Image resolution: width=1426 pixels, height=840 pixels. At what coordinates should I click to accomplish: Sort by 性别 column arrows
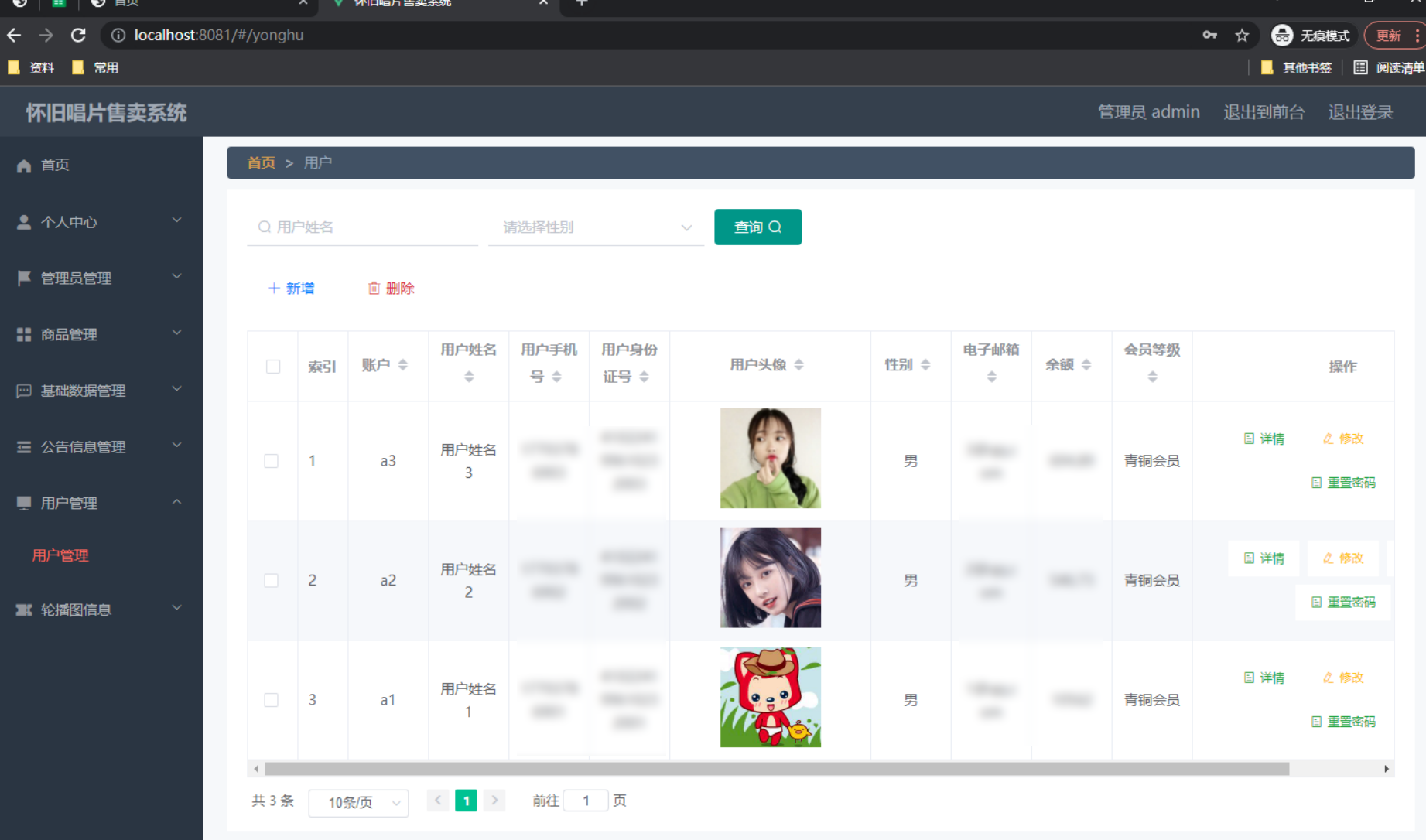click(925, 365)
